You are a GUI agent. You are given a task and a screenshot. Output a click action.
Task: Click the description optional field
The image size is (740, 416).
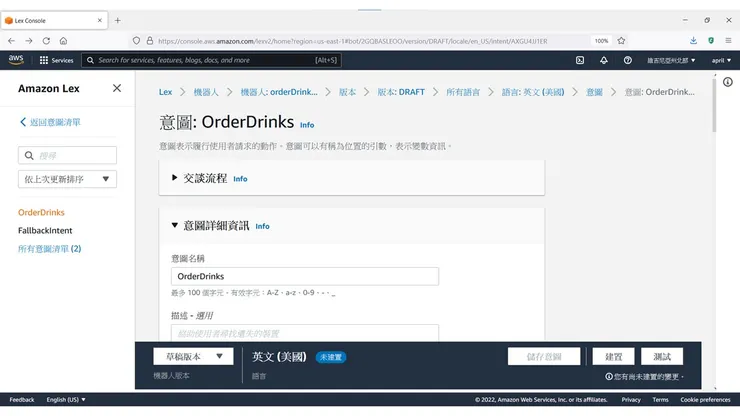[305, 332]
